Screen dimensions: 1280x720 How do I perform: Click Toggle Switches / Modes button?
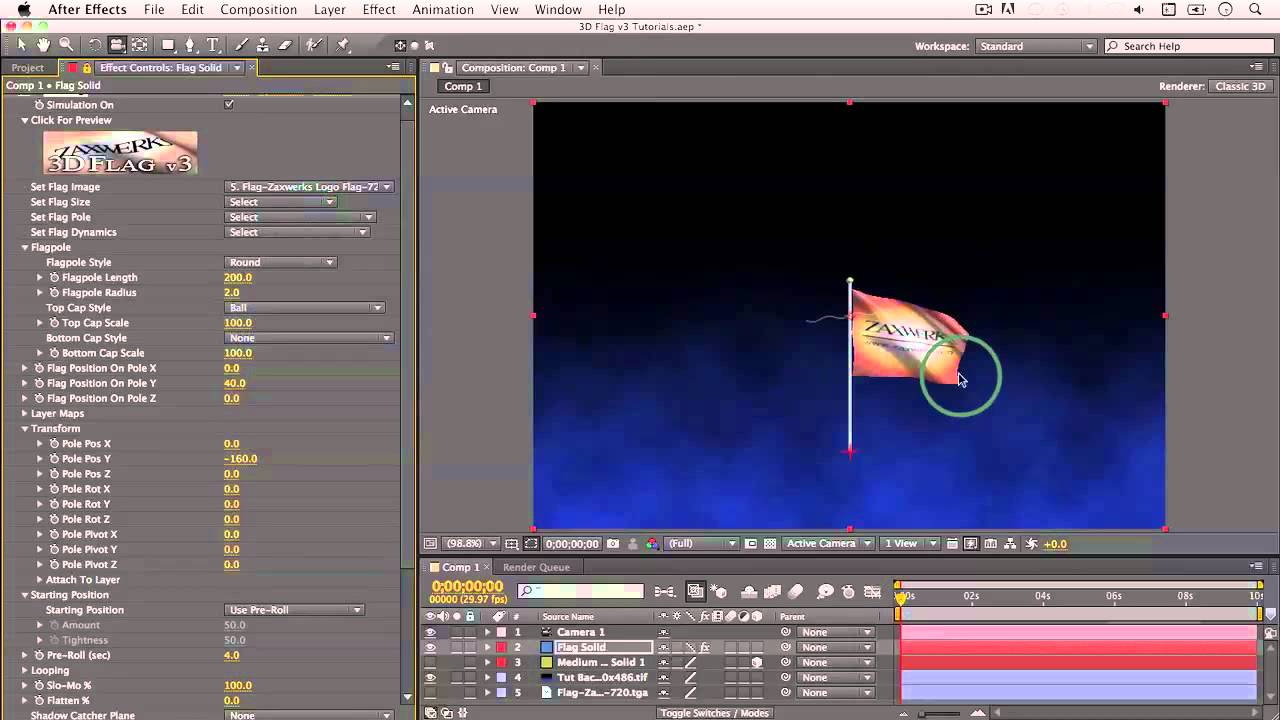coord(714,713)
